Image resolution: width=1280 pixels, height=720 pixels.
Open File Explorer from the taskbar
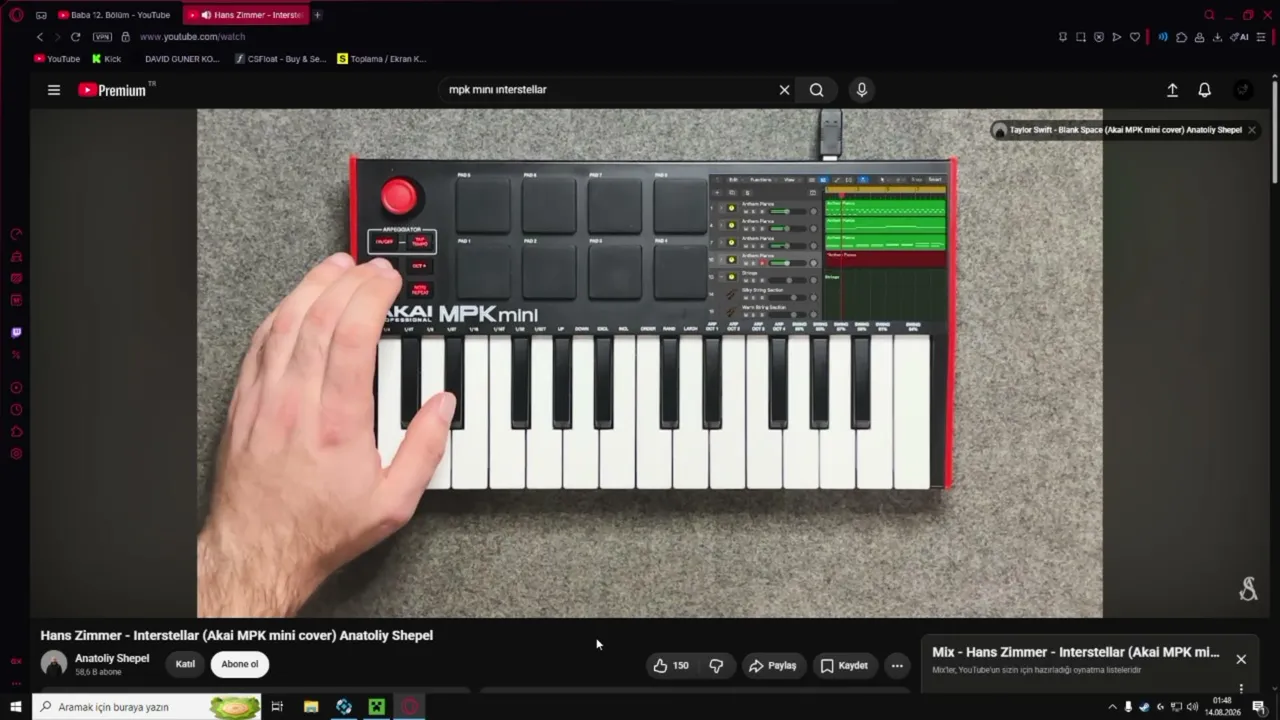coord(311,707)
